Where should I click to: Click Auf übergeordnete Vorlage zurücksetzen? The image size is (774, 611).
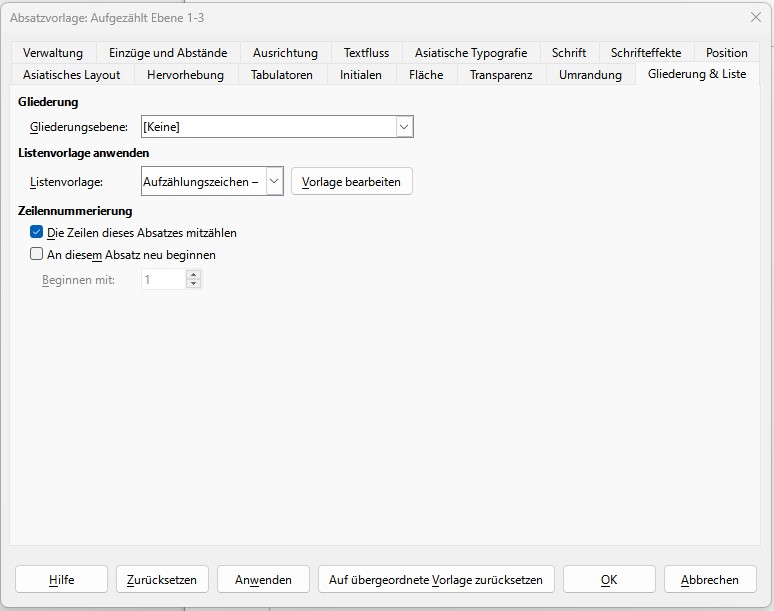[x=436, y=579]
